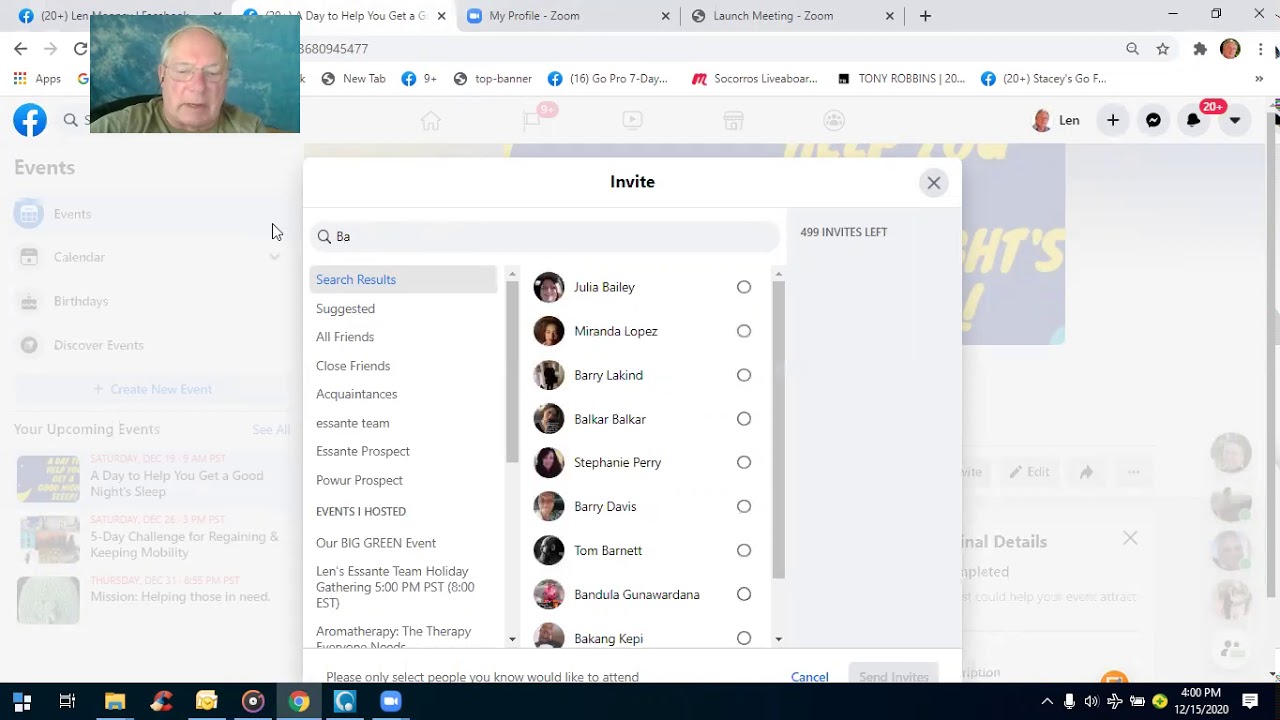Switch to the My Profile - Zoom tab
Viewport: 1280px width, 720px height.
(568, 16)
